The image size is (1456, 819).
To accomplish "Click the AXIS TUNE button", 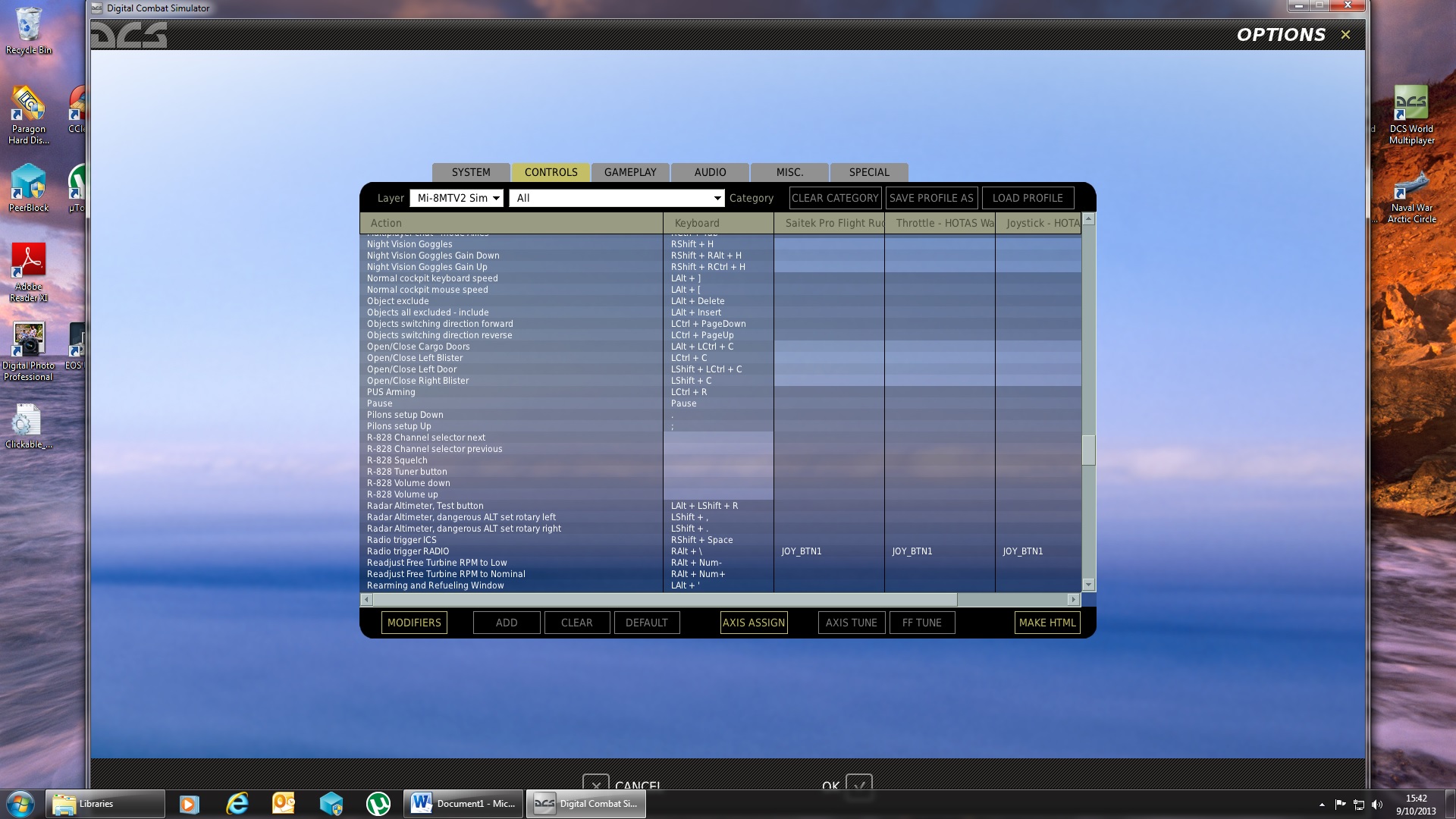I will point(852,623).
